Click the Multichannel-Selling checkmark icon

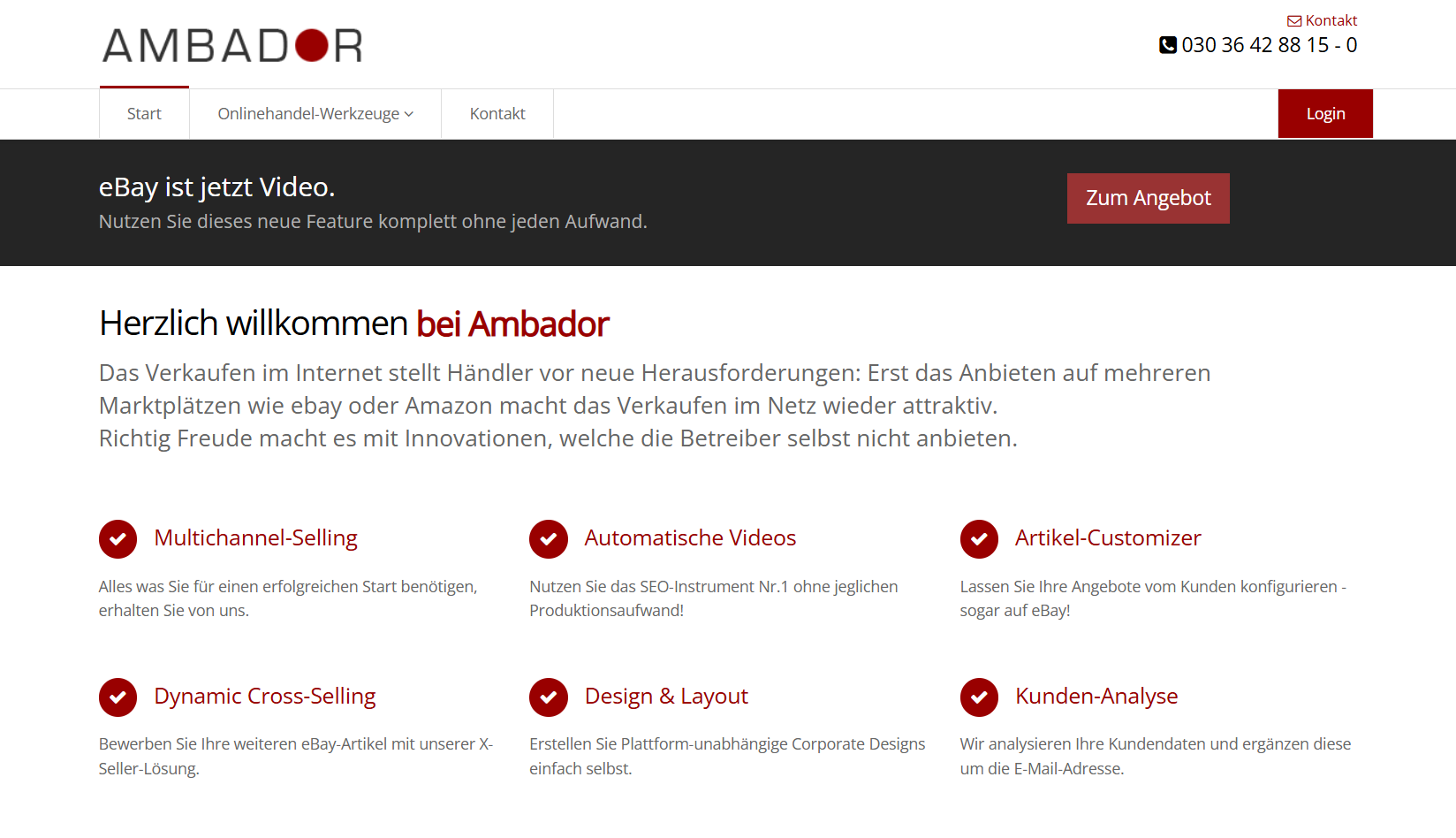118,539
